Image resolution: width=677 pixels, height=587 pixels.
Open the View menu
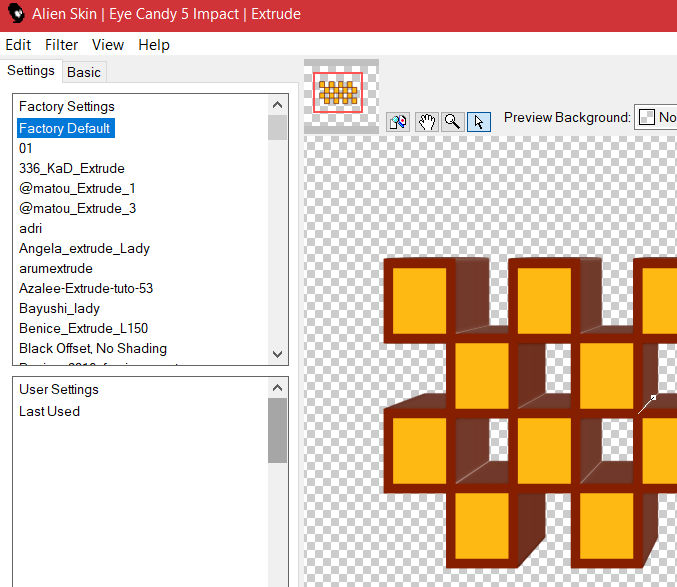(x=108, y=45)
